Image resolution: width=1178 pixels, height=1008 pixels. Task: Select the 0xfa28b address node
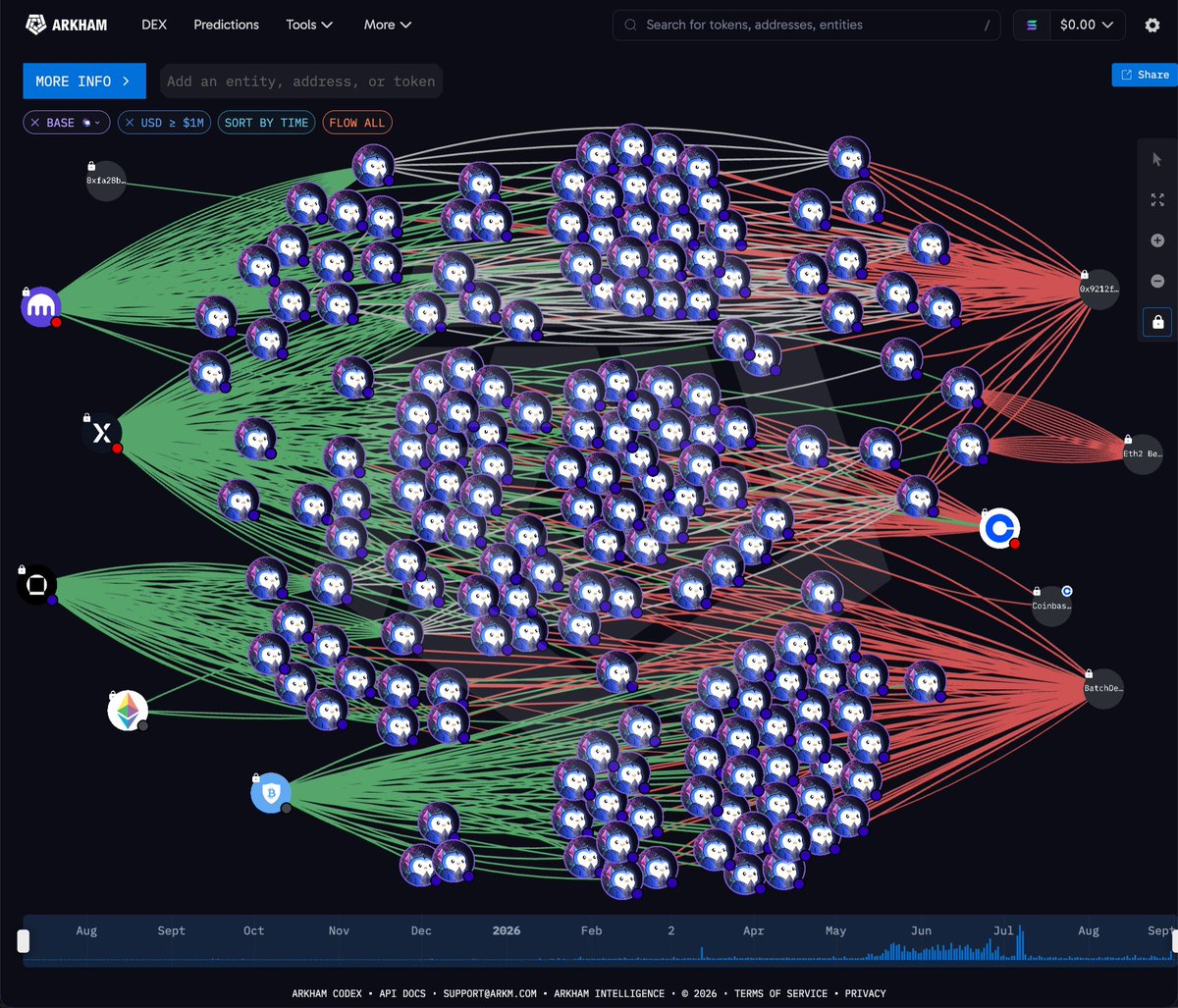[106, 182]
